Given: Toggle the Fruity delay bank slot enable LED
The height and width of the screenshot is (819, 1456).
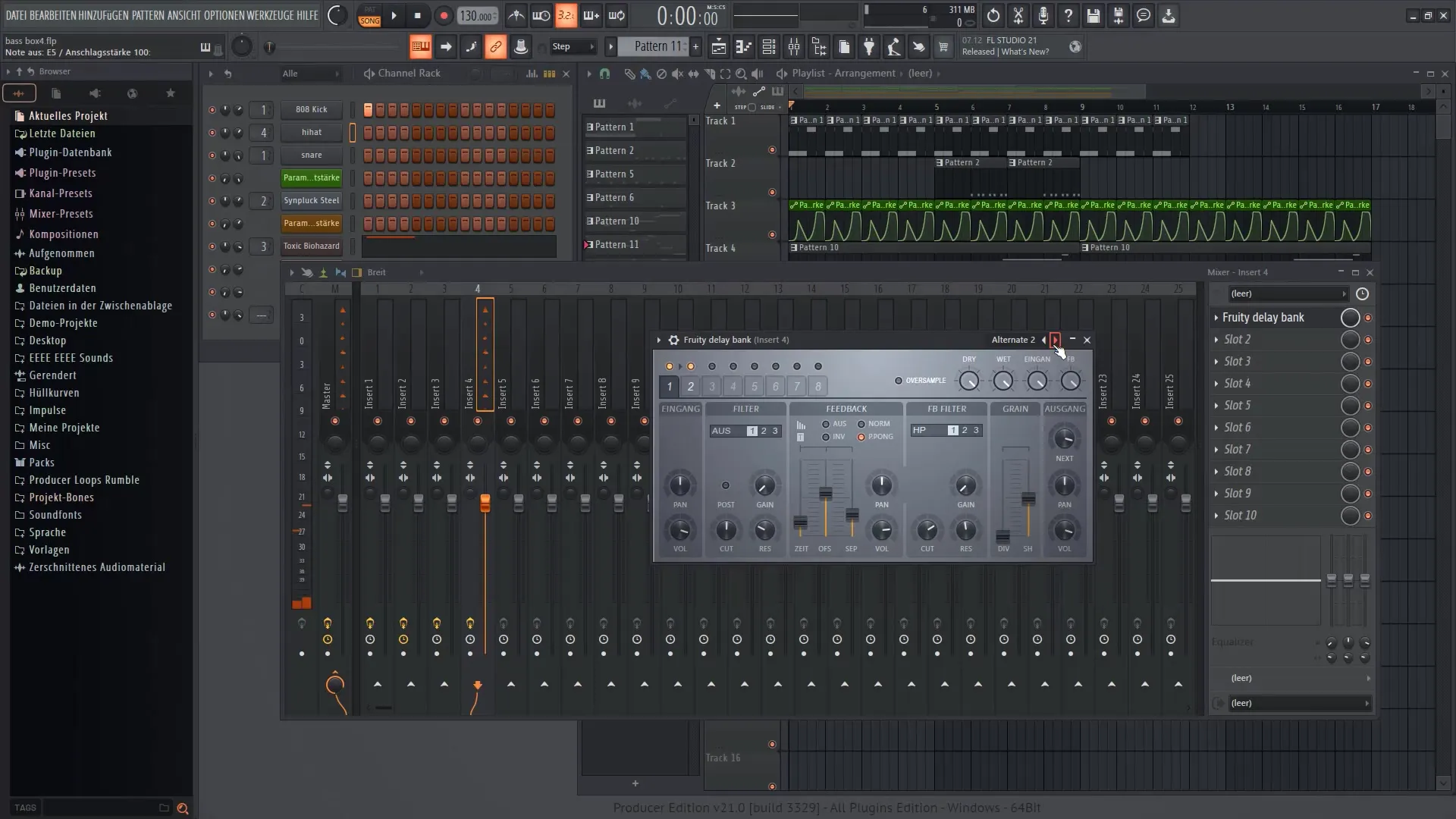Looking at the screenshot, I should (1368, 318).
